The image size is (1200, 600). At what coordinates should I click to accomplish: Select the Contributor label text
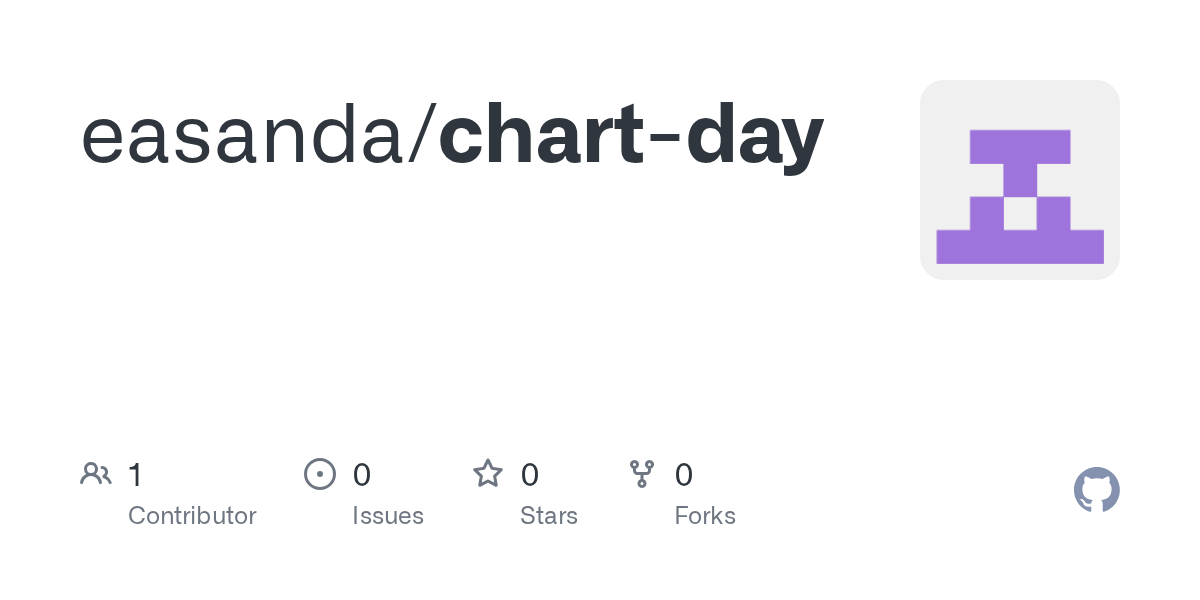(192, 516)
